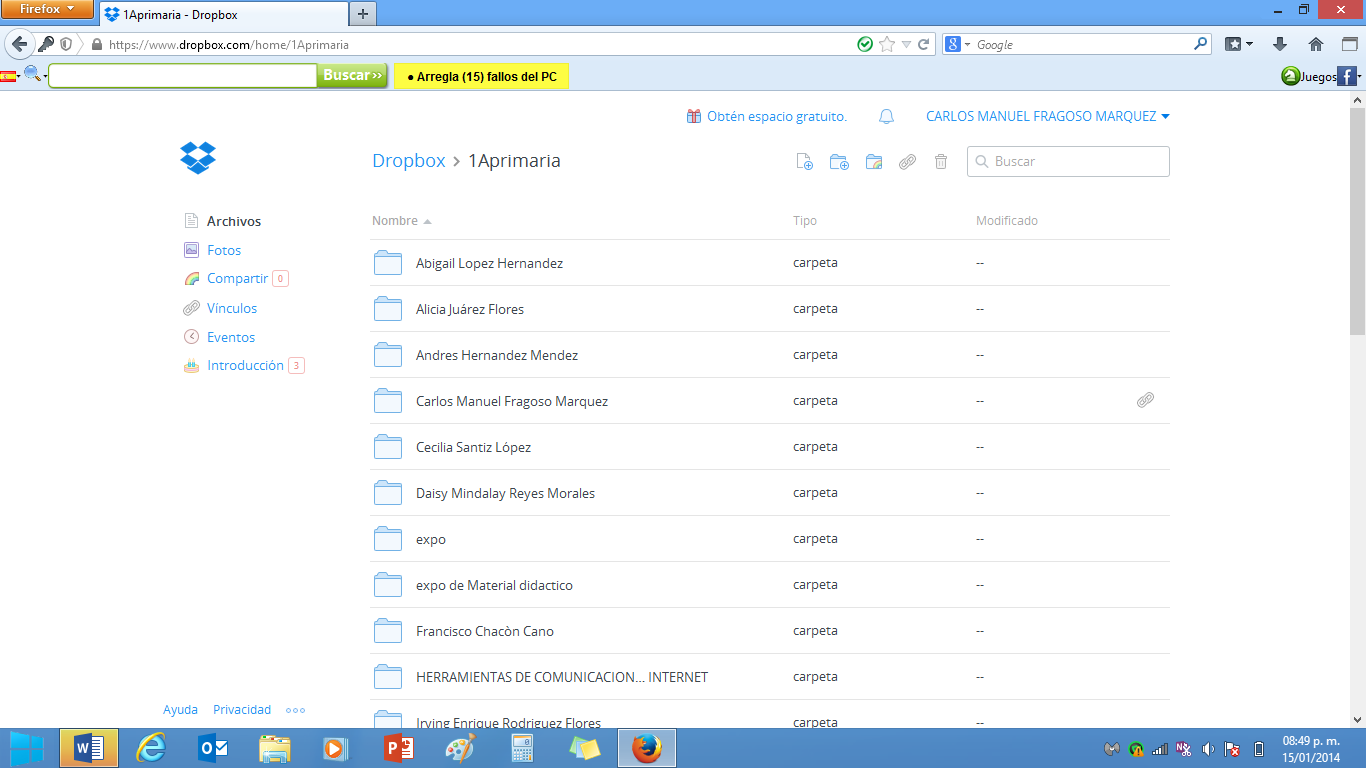Open a new browser tab
The width and height of the screenshot is (1366, 768).
tap(362, 14)
